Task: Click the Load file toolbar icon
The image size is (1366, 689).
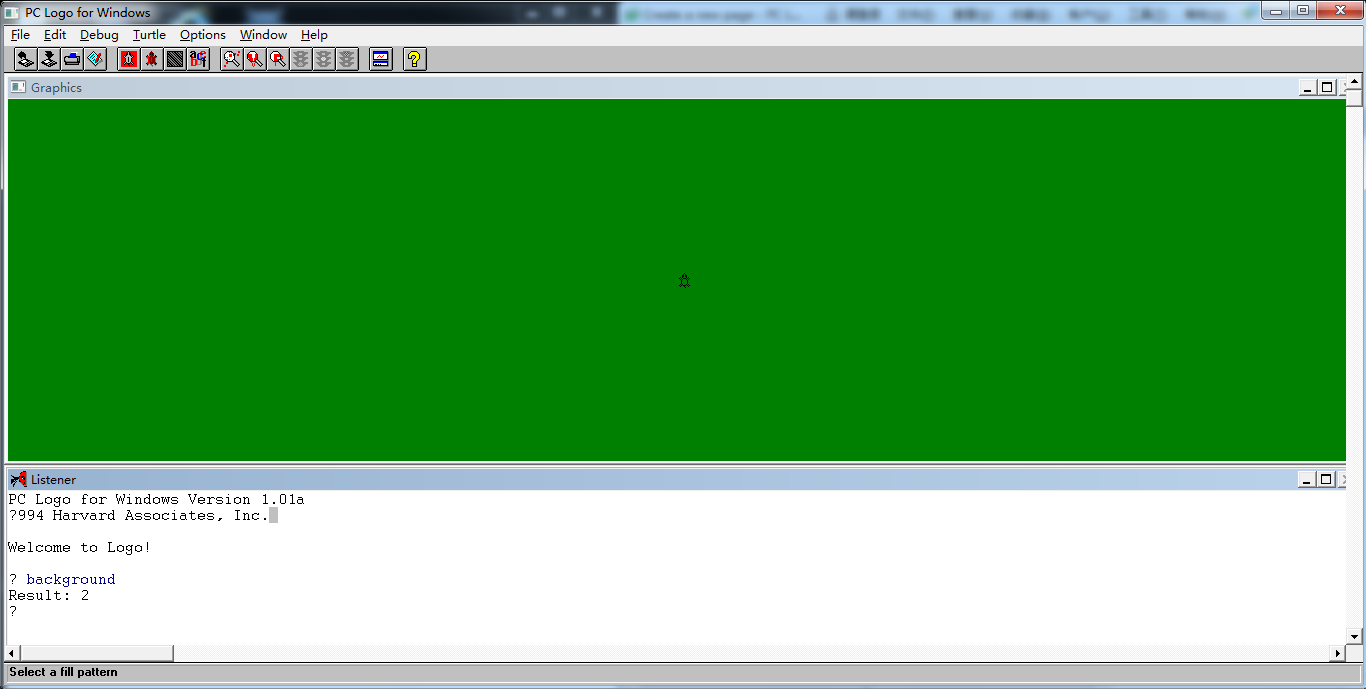Action: point(26,59)
